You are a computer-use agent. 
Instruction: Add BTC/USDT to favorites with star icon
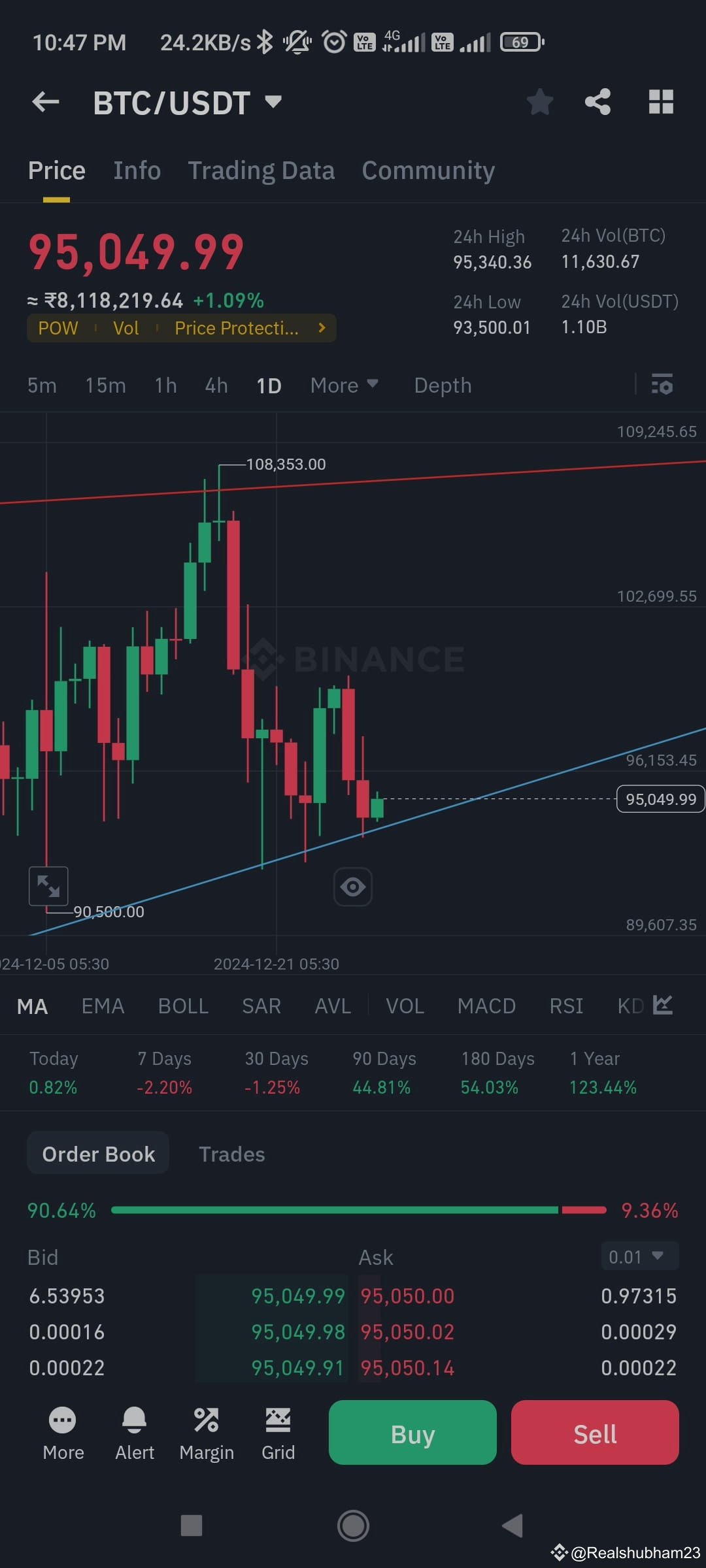click(540, 102)
